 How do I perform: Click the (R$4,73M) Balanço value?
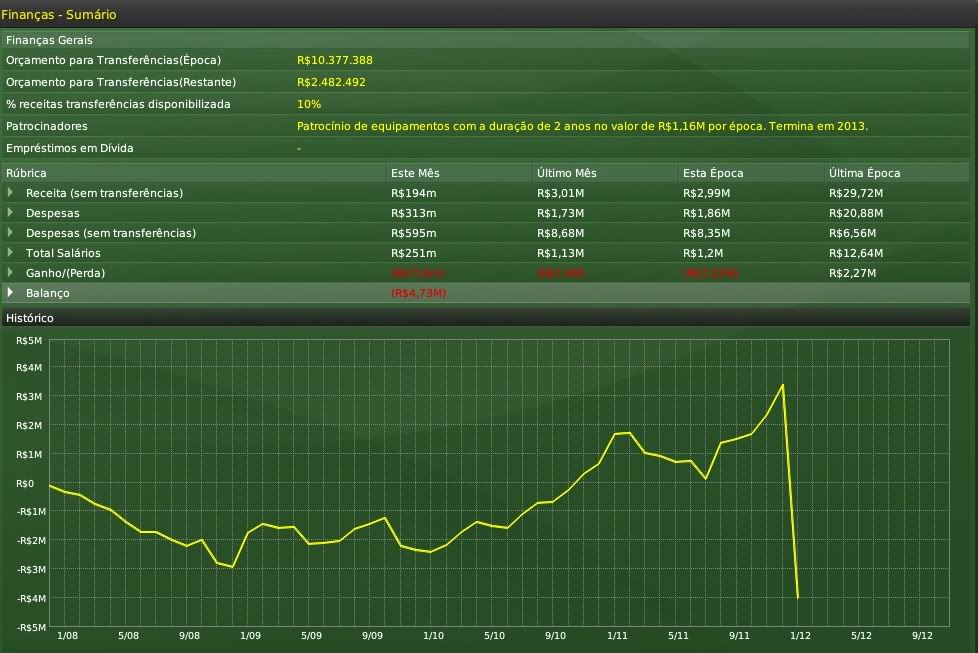click(x=418, y=293)
